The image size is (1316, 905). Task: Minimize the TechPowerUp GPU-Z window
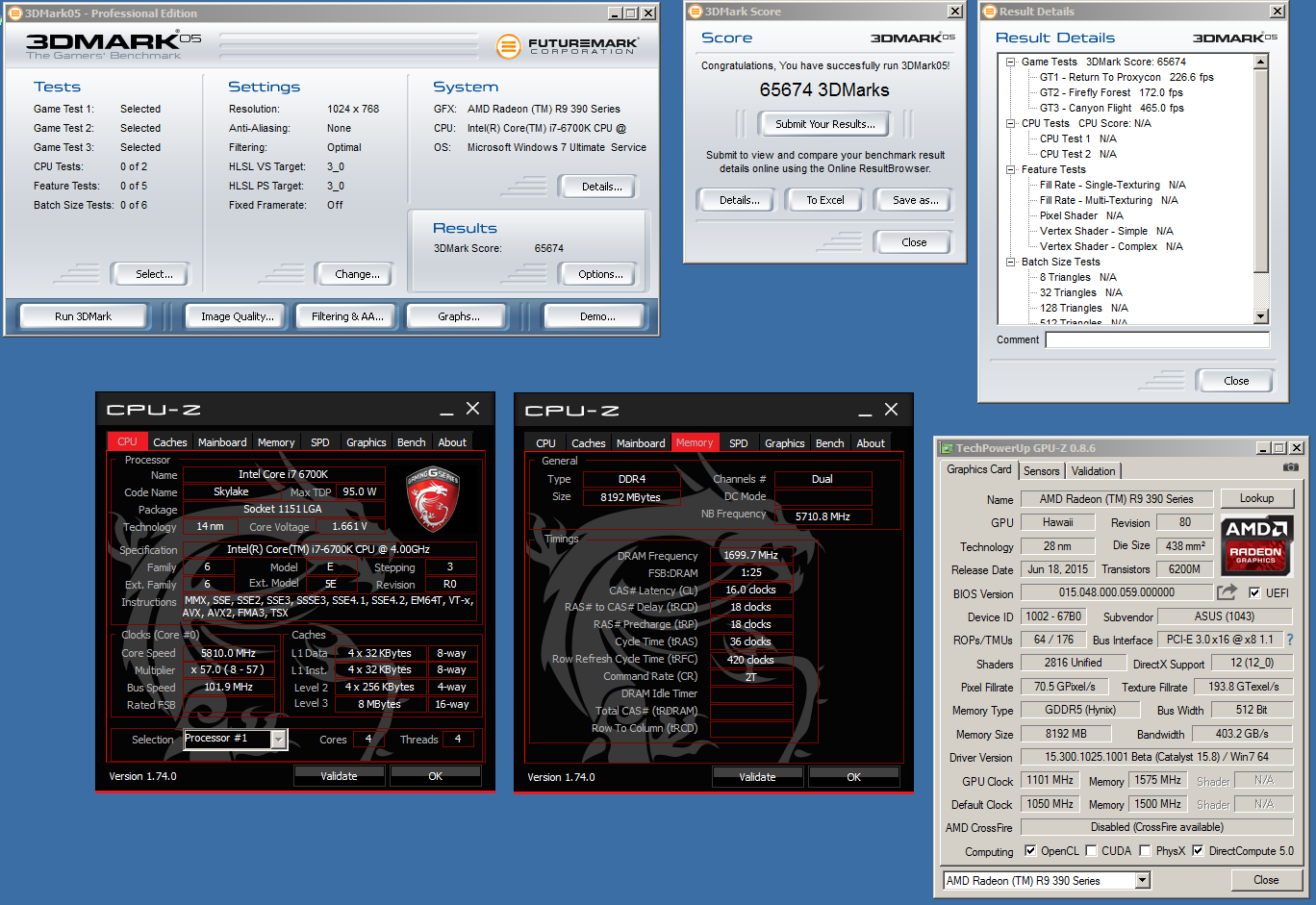click(x=1263, y=448)
